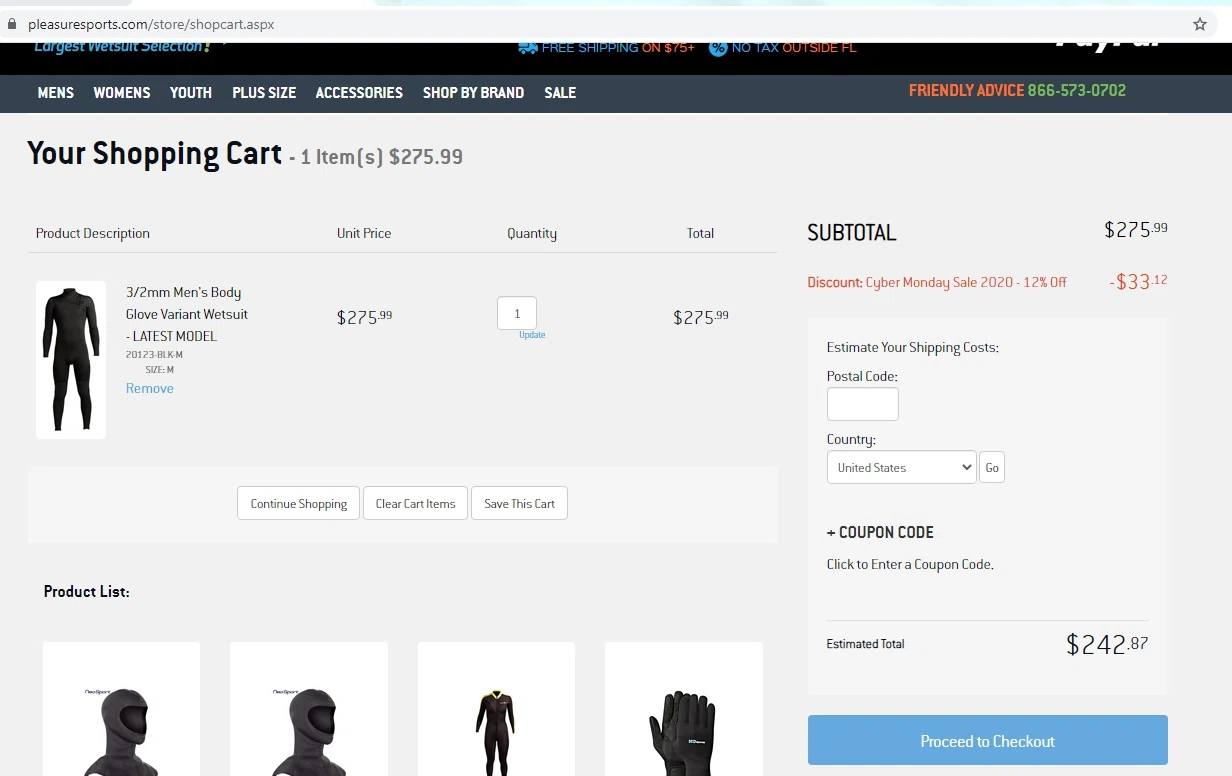Proceed to Checkout
Image resolution: width=1232 pixels, height=776 pixels.
(x=988, y=741)
